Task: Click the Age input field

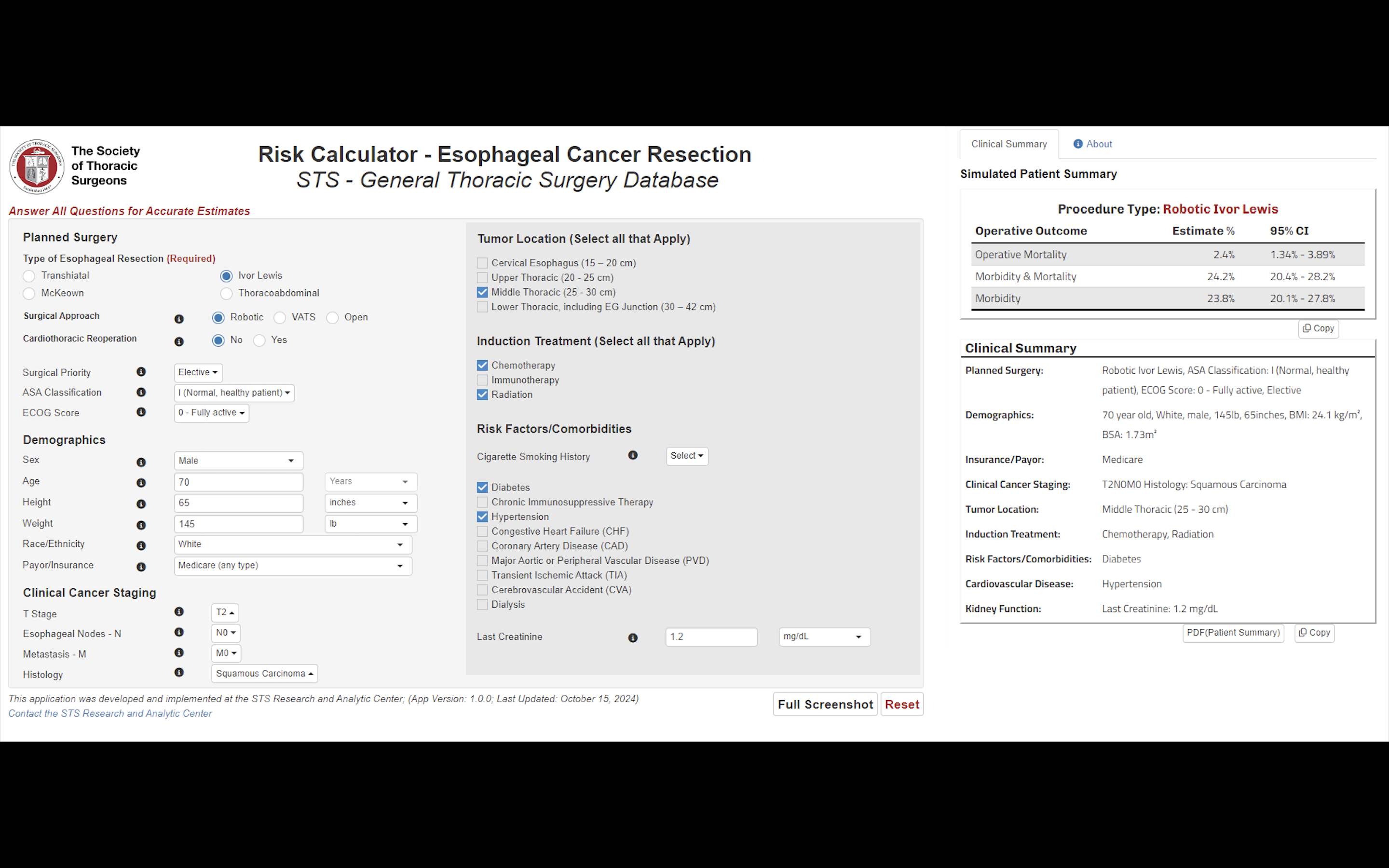Action: (238, 482)
